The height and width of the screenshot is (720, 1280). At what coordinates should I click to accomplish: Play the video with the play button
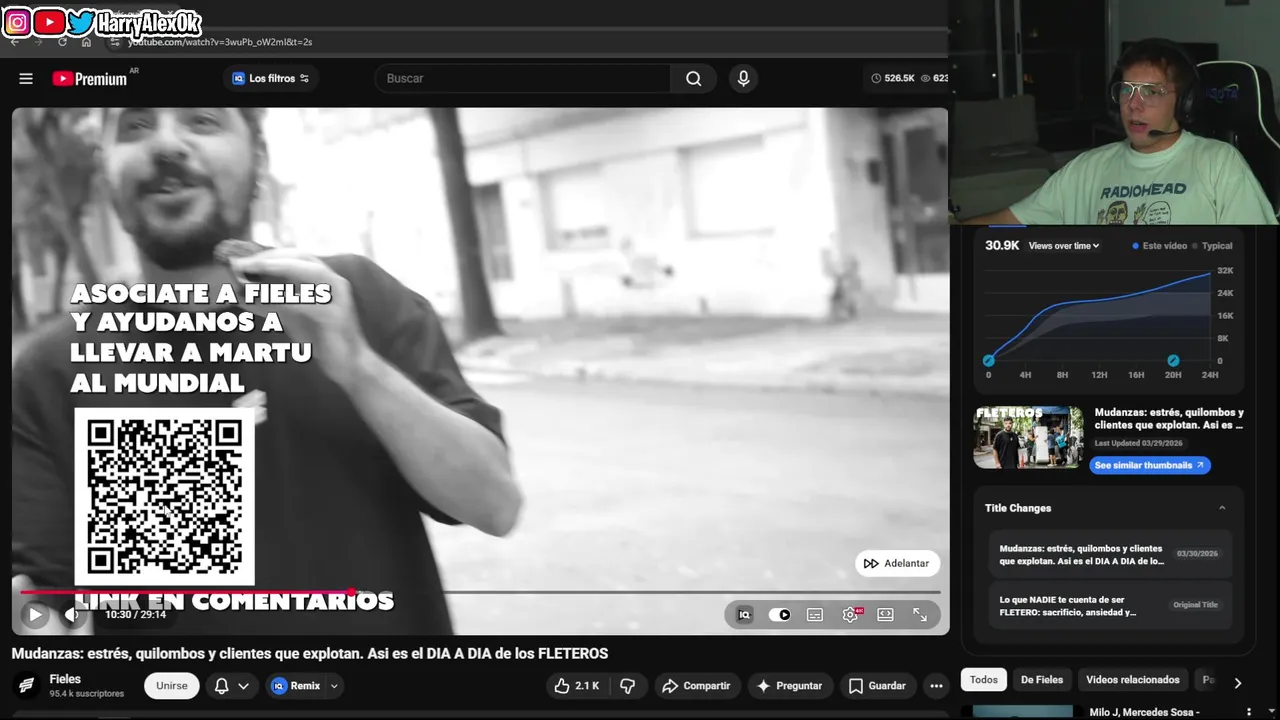point(35,615)
